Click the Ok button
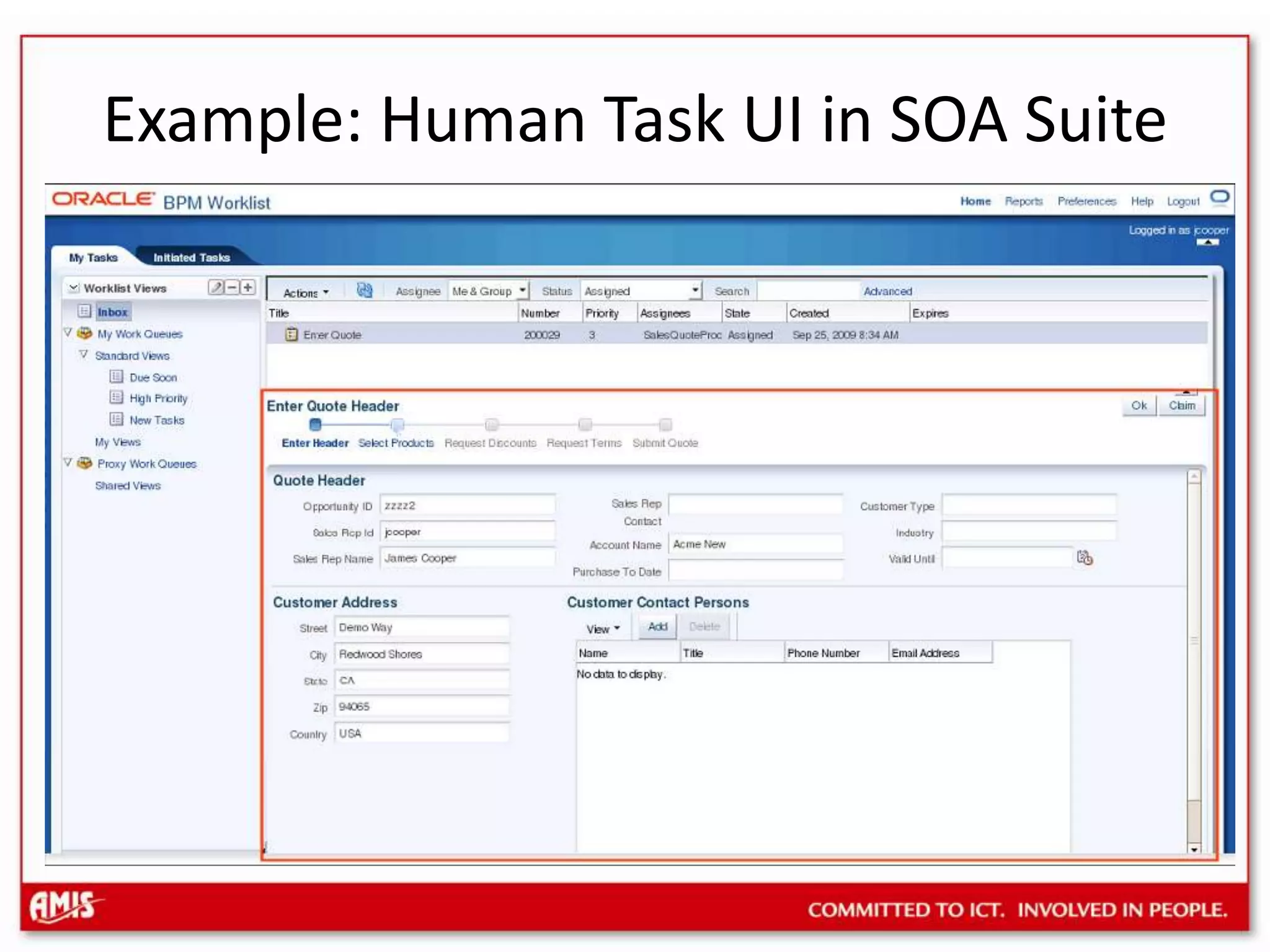 [x=1139, y=405]
